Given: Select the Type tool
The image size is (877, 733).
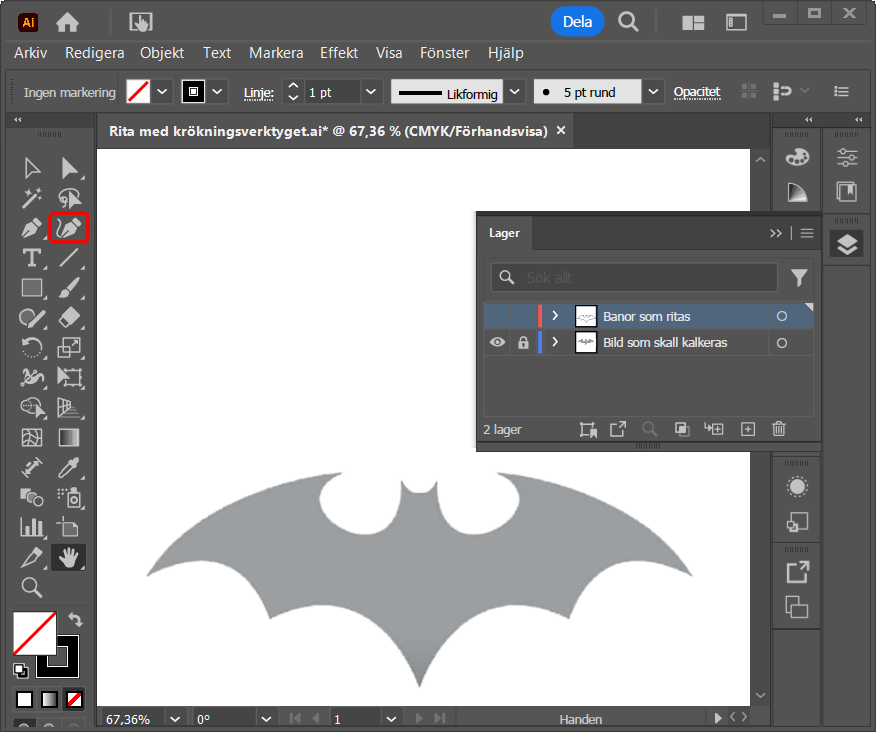Looking at the screenshot, I should tap(32, 258).
